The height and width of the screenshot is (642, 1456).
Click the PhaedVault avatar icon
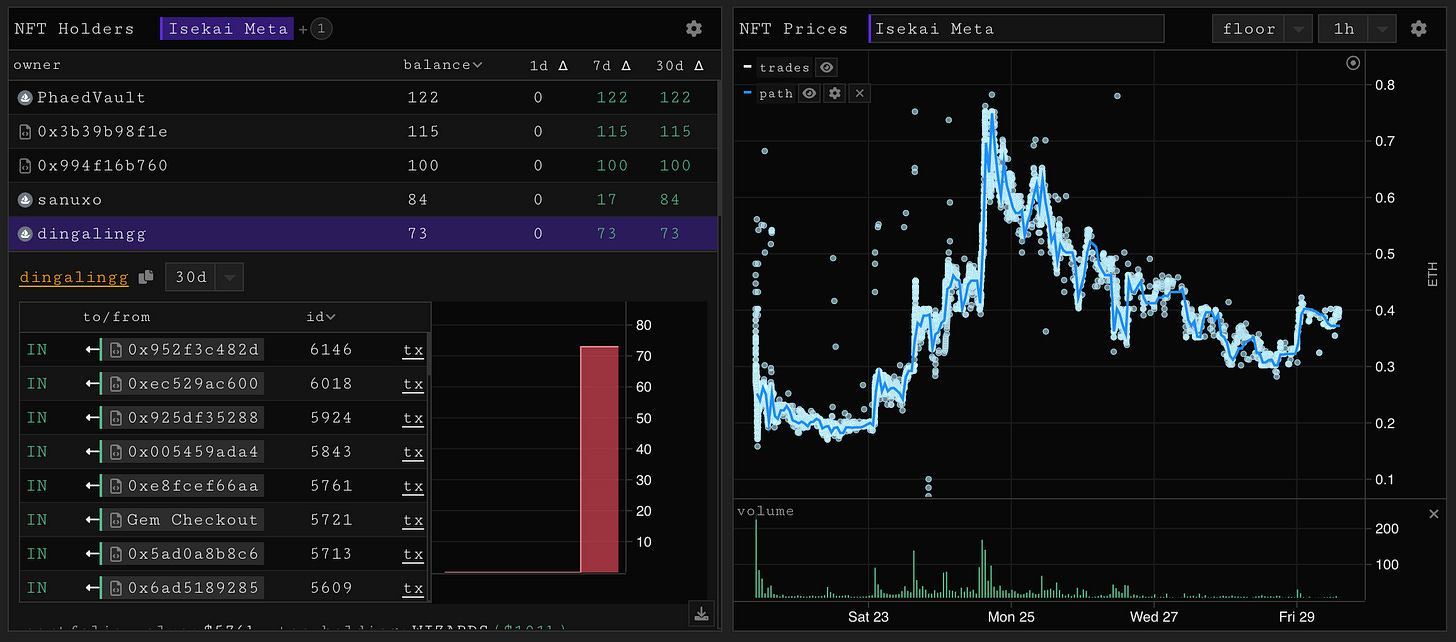[26, 98]
